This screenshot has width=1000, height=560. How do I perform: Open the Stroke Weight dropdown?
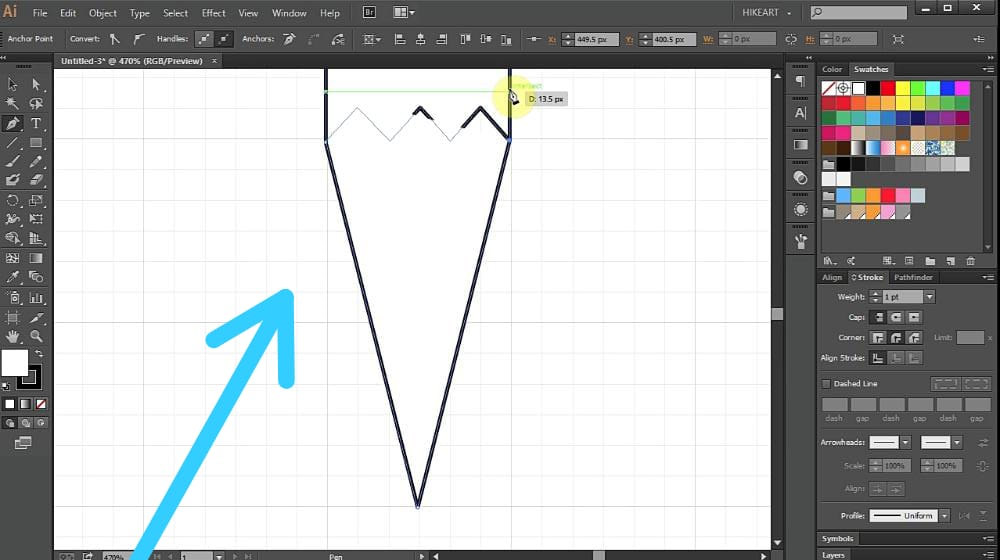929,297
